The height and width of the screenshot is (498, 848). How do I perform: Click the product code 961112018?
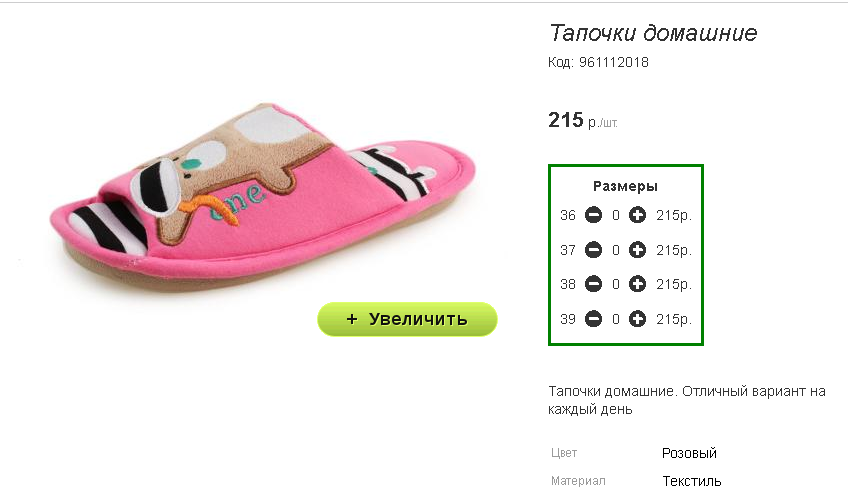pyautogui.click(x=614, y=62)
